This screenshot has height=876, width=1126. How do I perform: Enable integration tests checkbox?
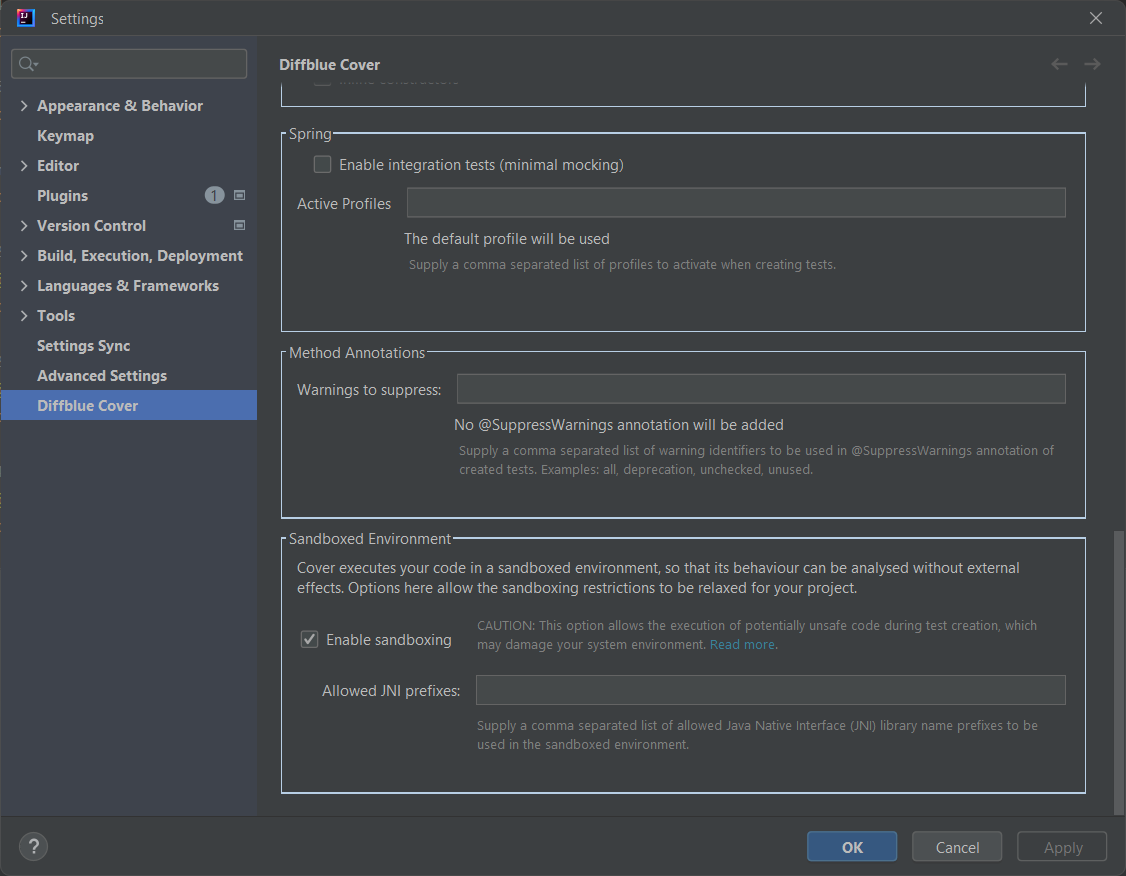(x=323, y=164)
